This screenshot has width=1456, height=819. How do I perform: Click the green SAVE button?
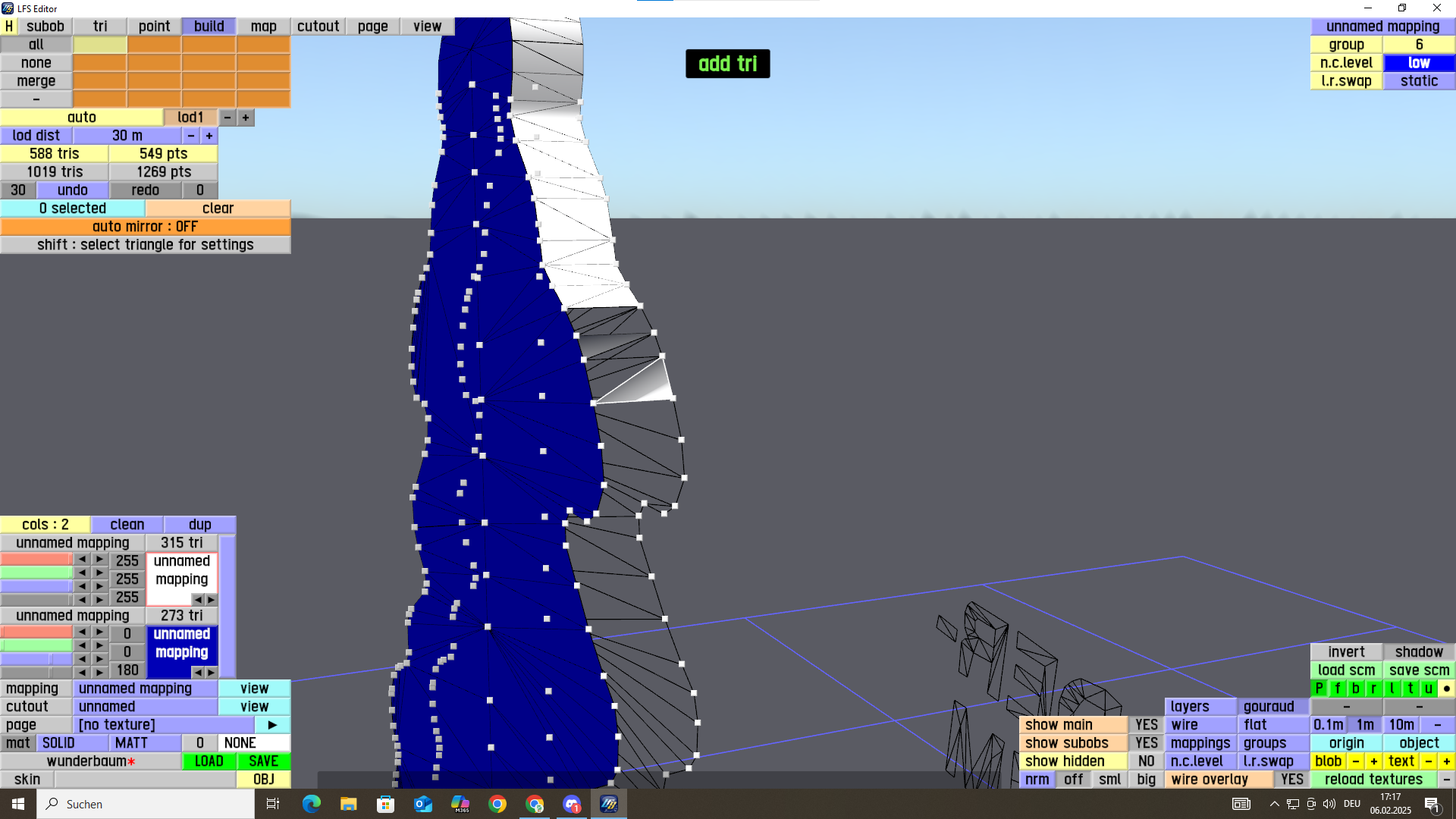tap(263, 761)
